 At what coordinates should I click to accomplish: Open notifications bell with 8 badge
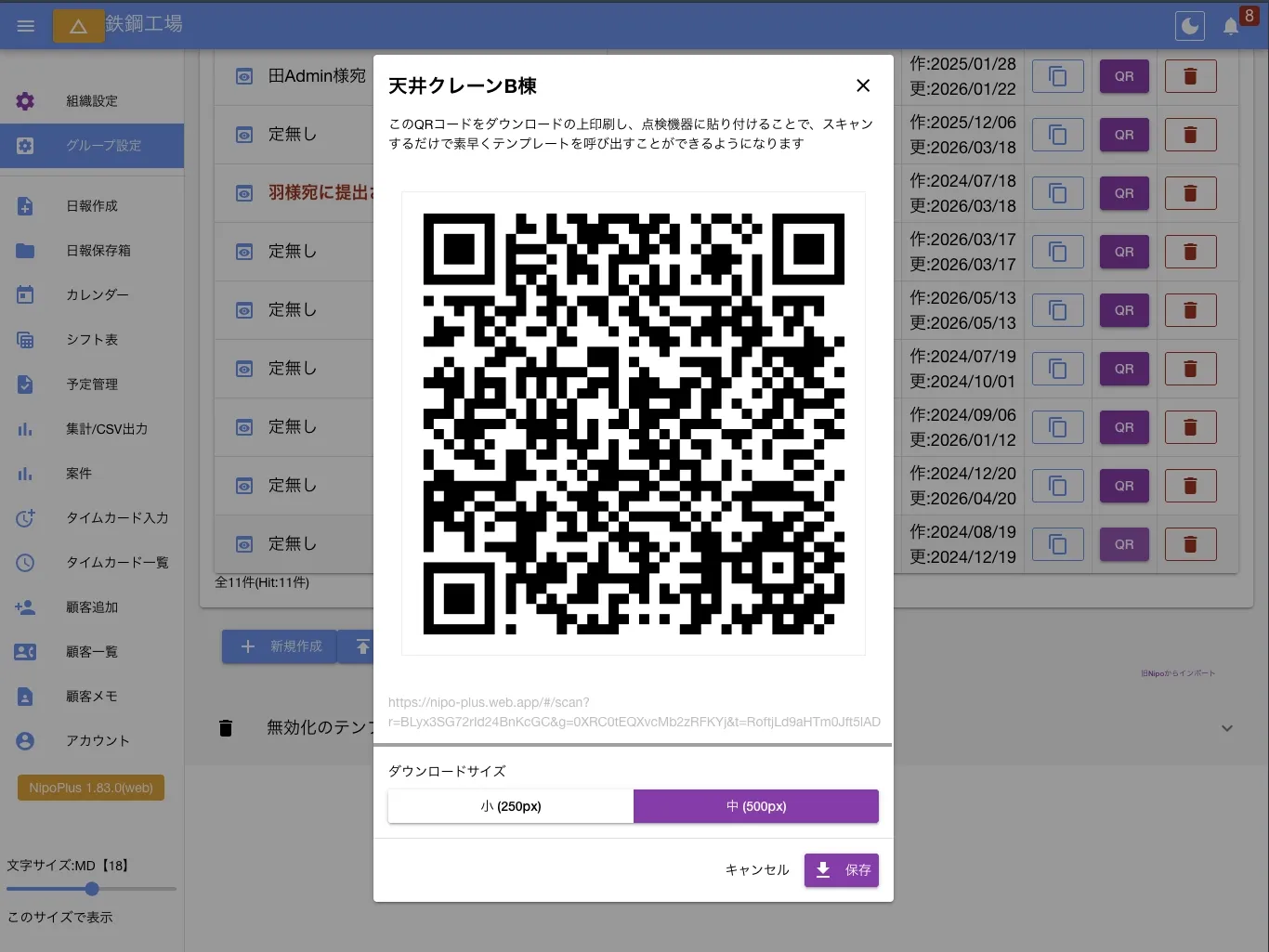[1232, 26]
